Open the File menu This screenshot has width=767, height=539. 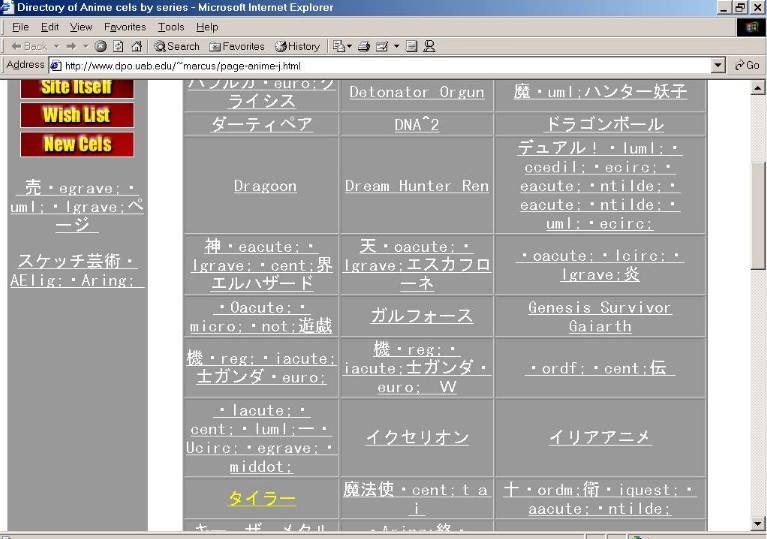click(x=21, y=27)
